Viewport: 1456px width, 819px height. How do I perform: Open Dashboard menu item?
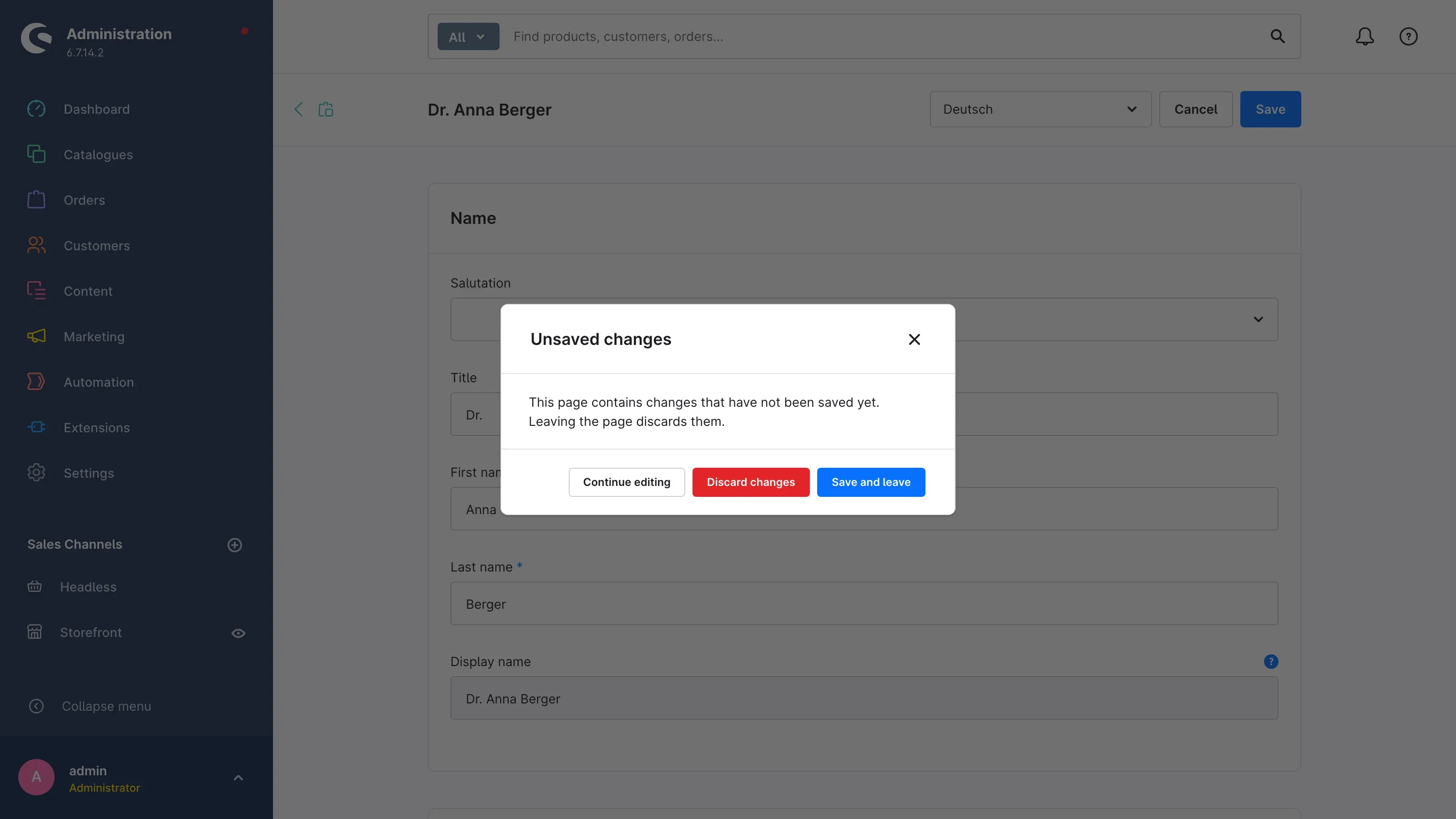click(96, 109)
